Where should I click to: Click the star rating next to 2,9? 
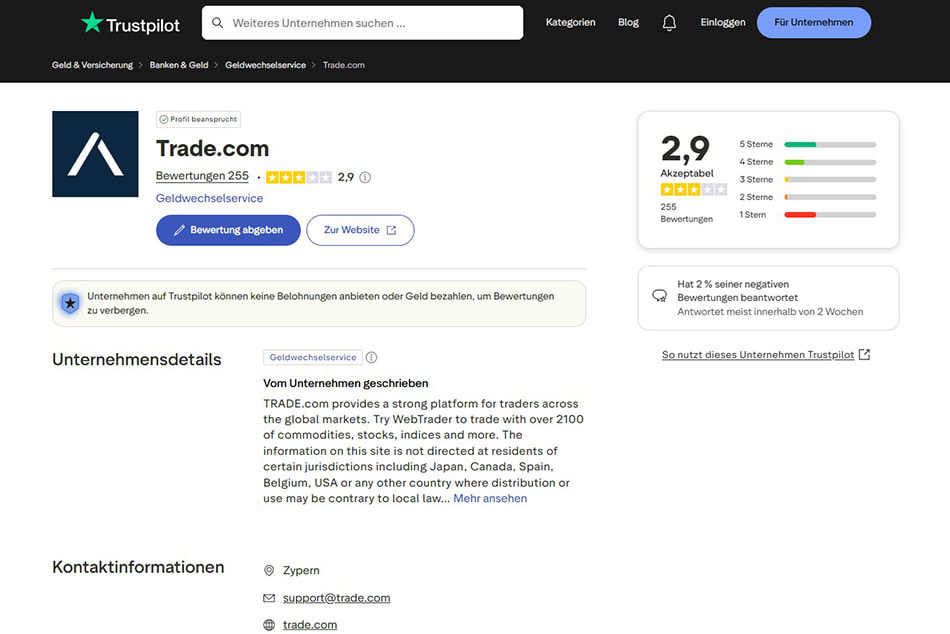[x=299, y=177]
